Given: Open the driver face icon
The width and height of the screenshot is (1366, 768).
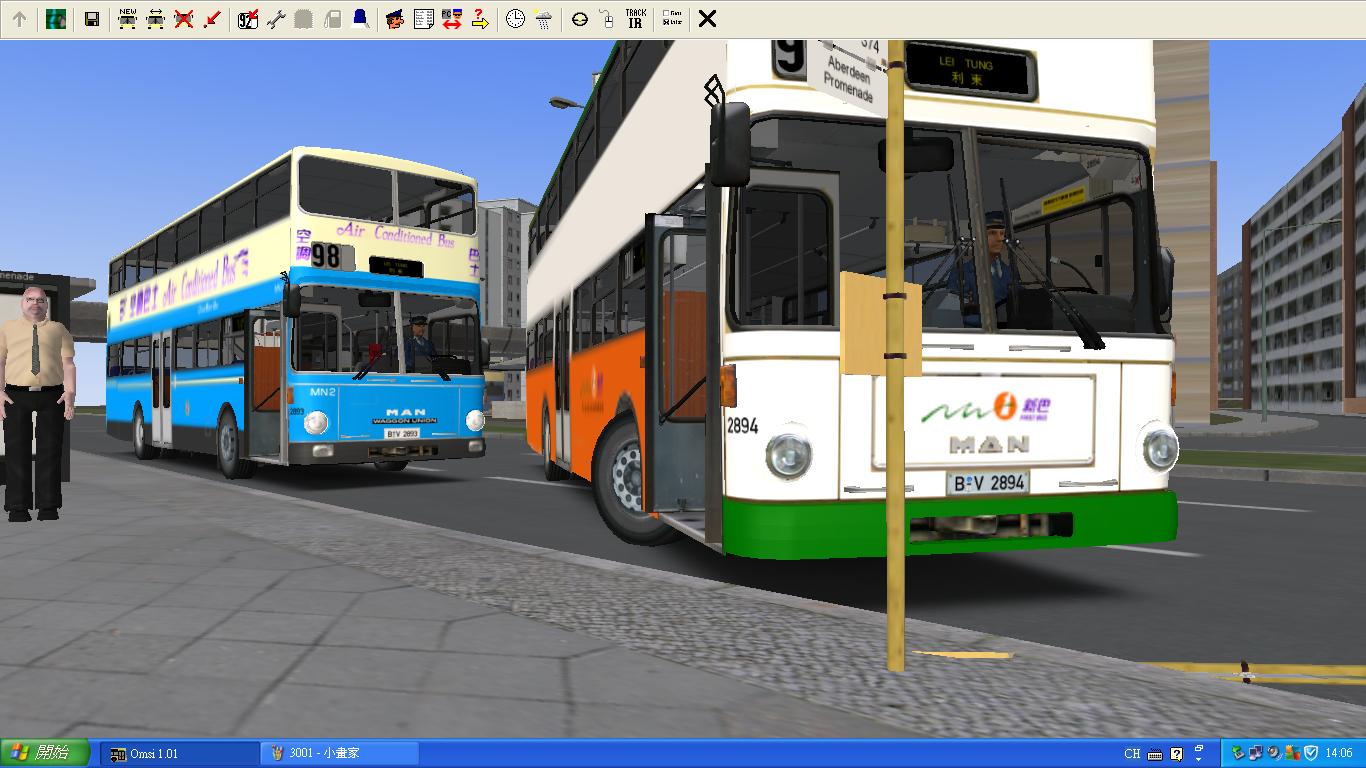Looking at the screenshot, I should coord(396,19).
